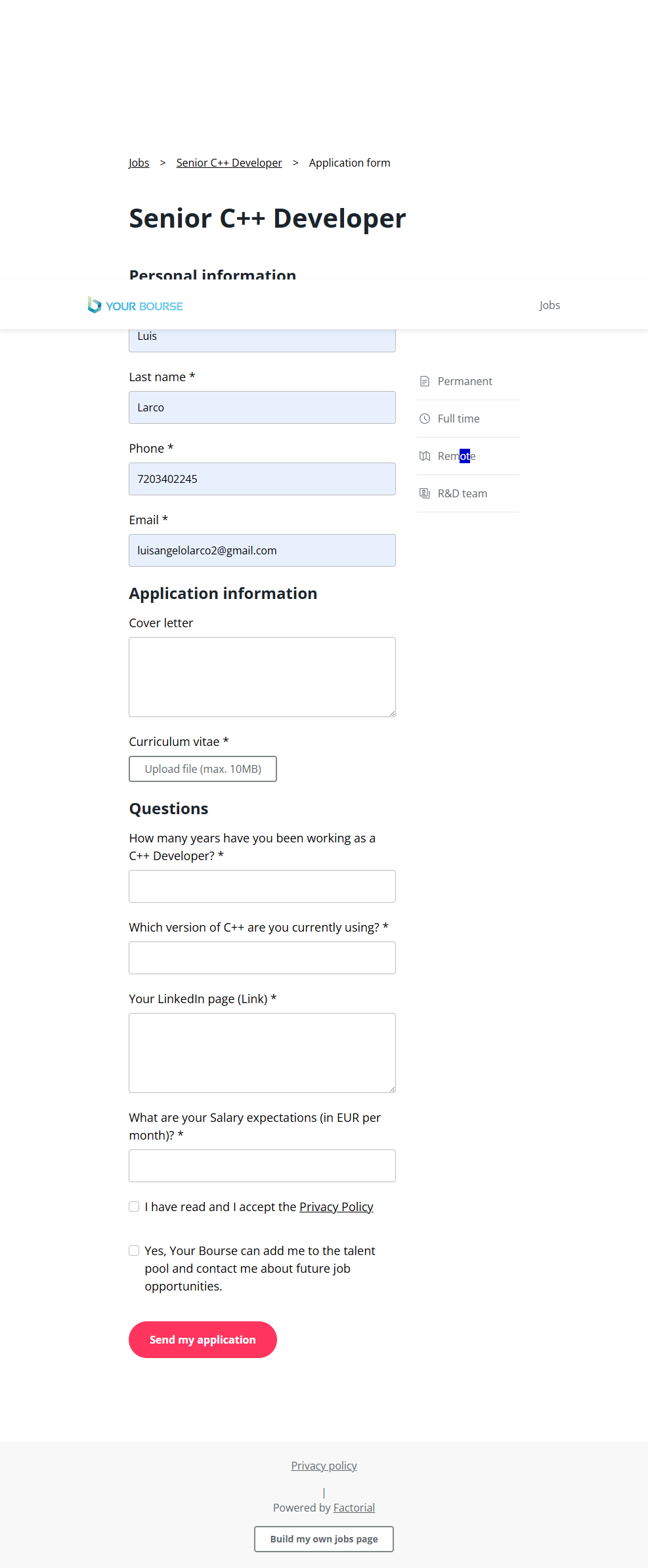The width and height of the screenshot is (648, 1568).
Task: Click the Build my own jobs page button
Action: [x=324, y=1539]
